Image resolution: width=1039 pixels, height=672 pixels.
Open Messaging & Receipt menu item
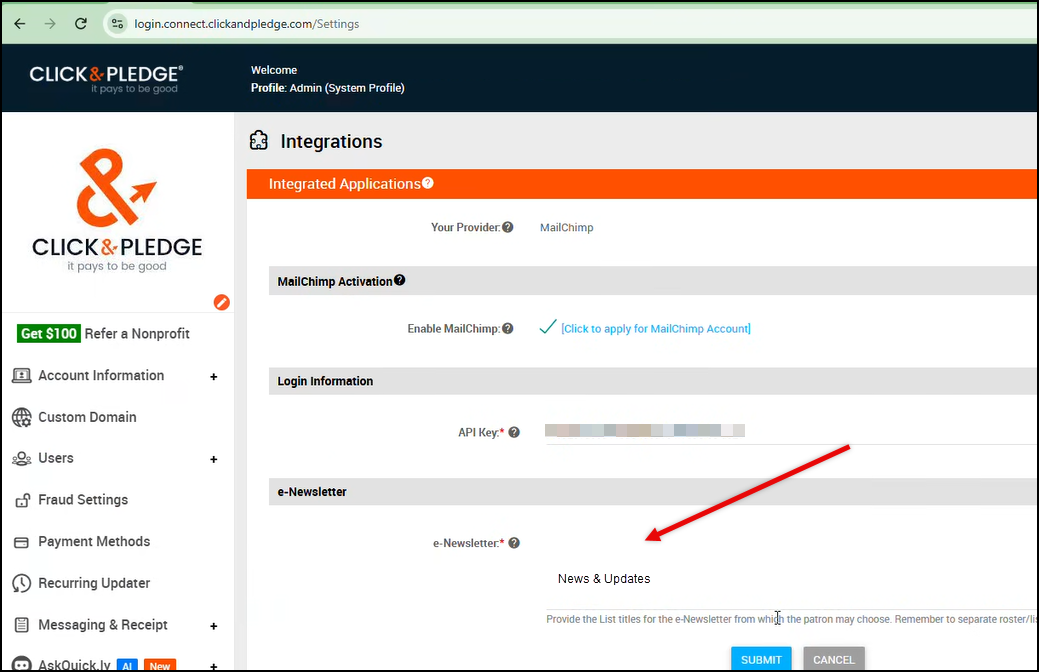point(103,625)
